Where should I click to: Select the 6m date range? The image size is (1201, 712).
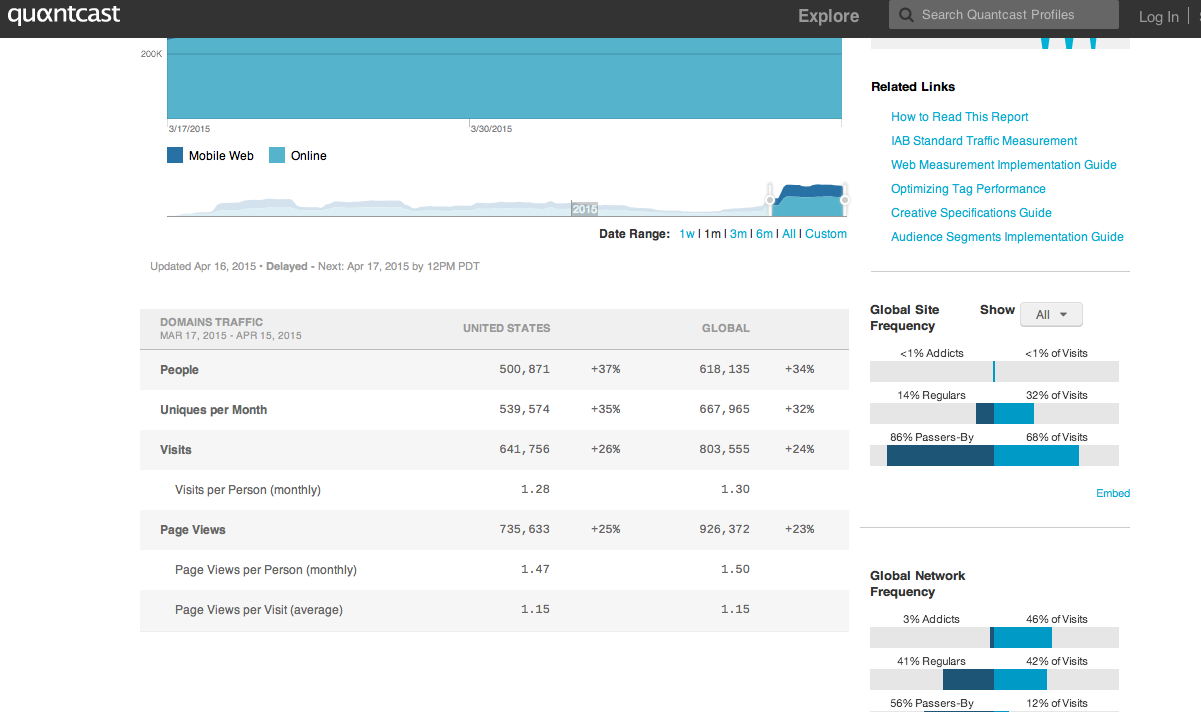[764, 234]
